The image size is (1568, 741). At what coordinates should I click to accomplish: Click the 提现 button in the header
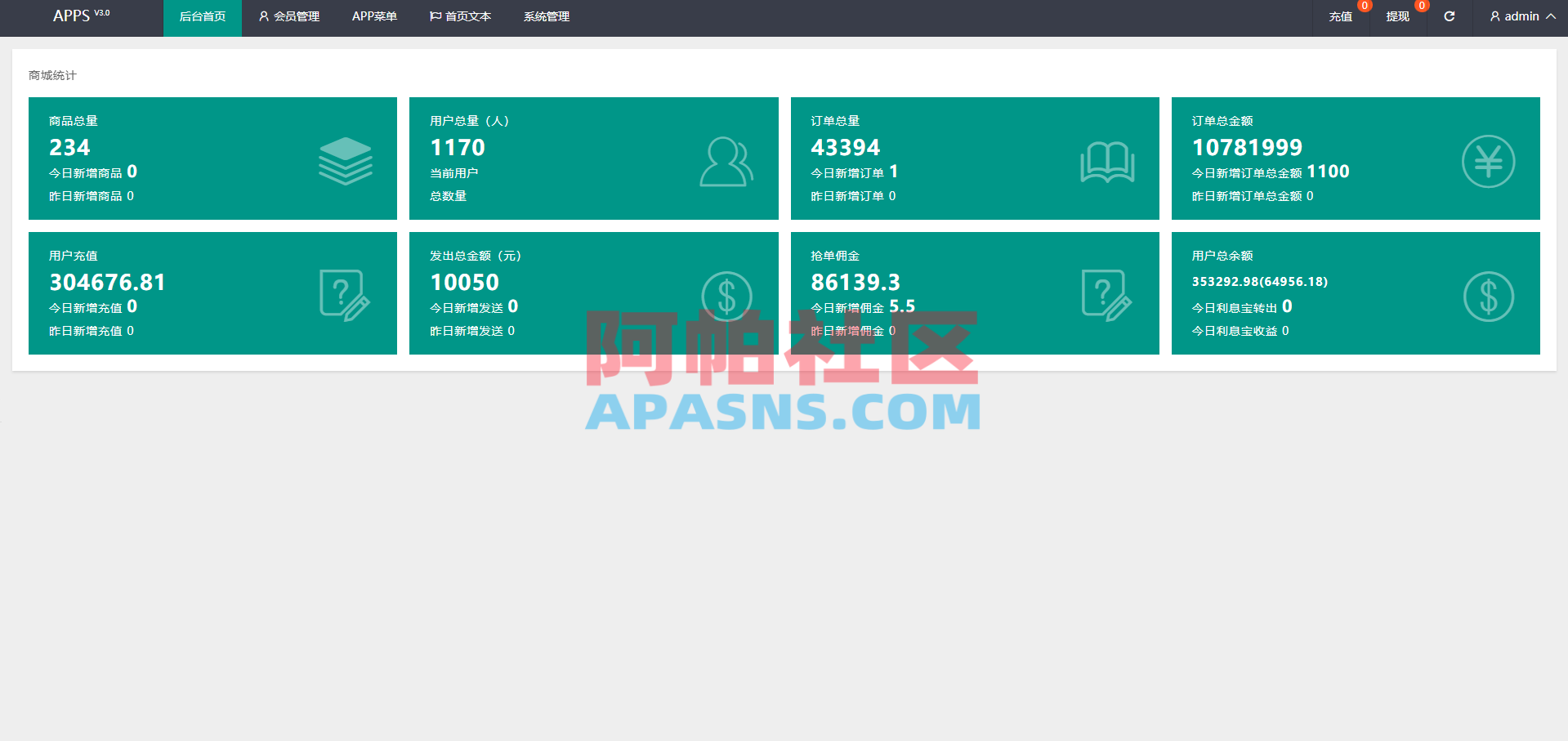pos(1396,16)
